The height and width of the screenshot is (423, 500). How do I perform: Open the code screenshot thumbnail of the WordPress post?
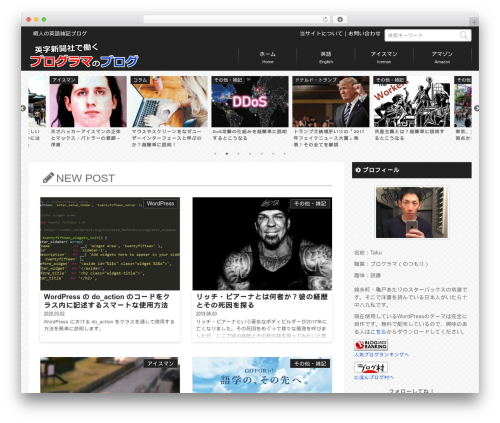(x=110, y=244)
